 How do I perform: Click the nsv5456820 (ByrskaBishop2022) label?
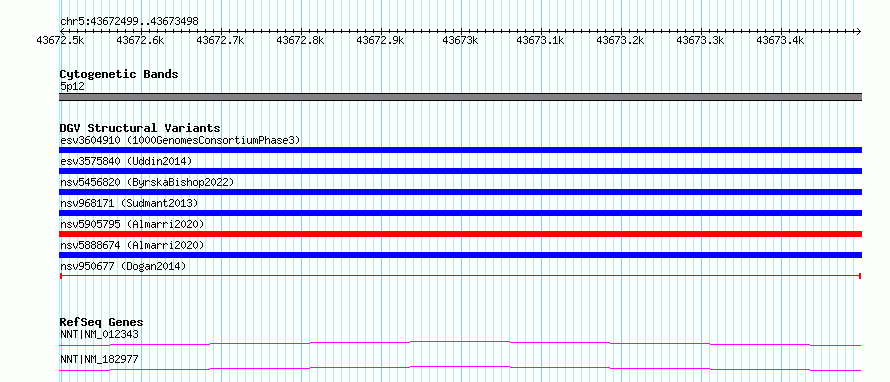[147, 182]
